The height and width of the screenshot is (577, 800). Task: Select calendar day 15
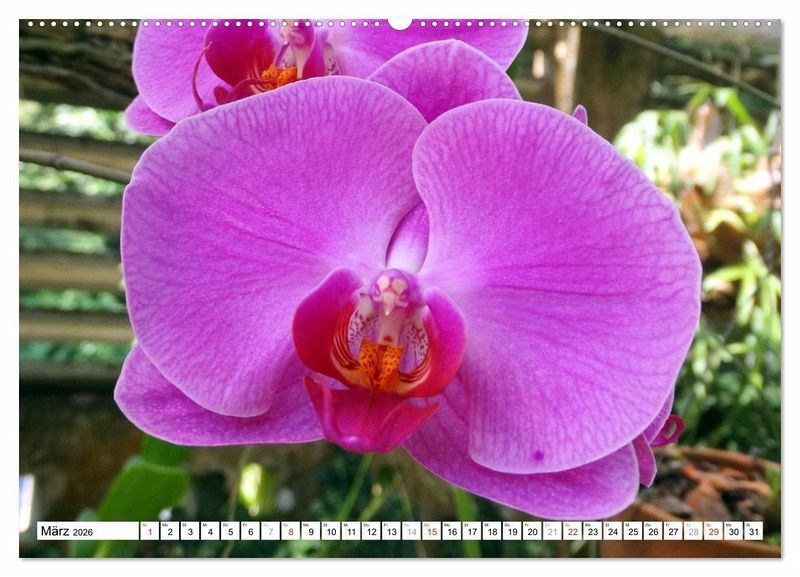click(432, 531)
